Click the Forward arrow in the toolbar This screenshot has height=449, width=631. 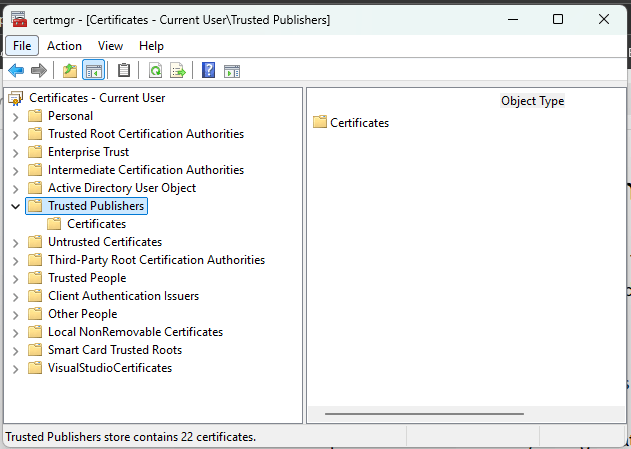tap(39, 70)
